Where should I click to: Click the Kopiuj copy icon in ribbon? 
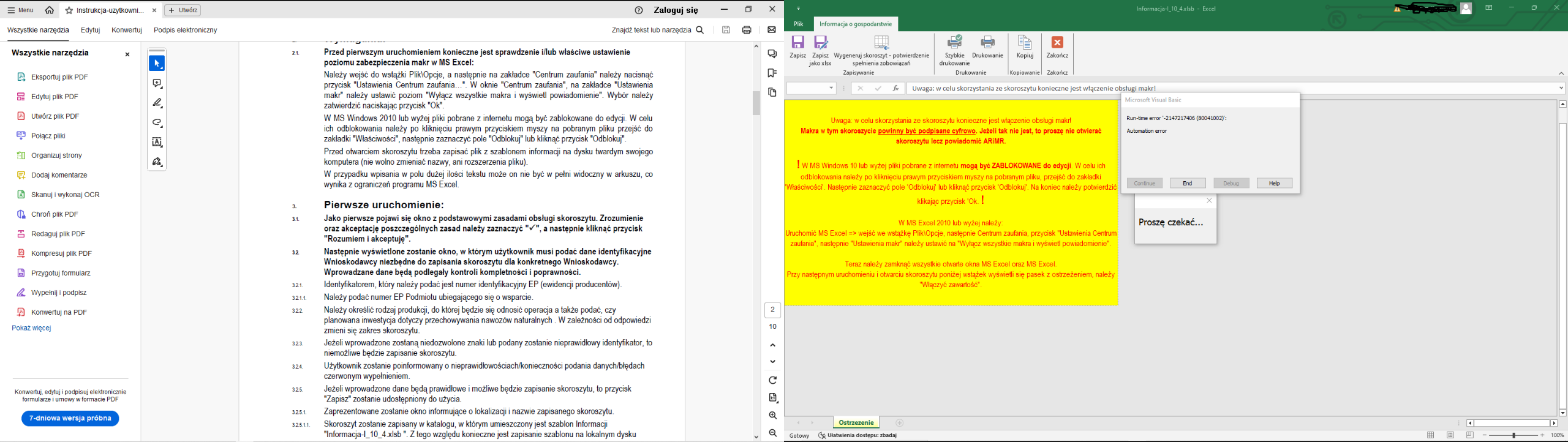click(x=1025, y=43)
